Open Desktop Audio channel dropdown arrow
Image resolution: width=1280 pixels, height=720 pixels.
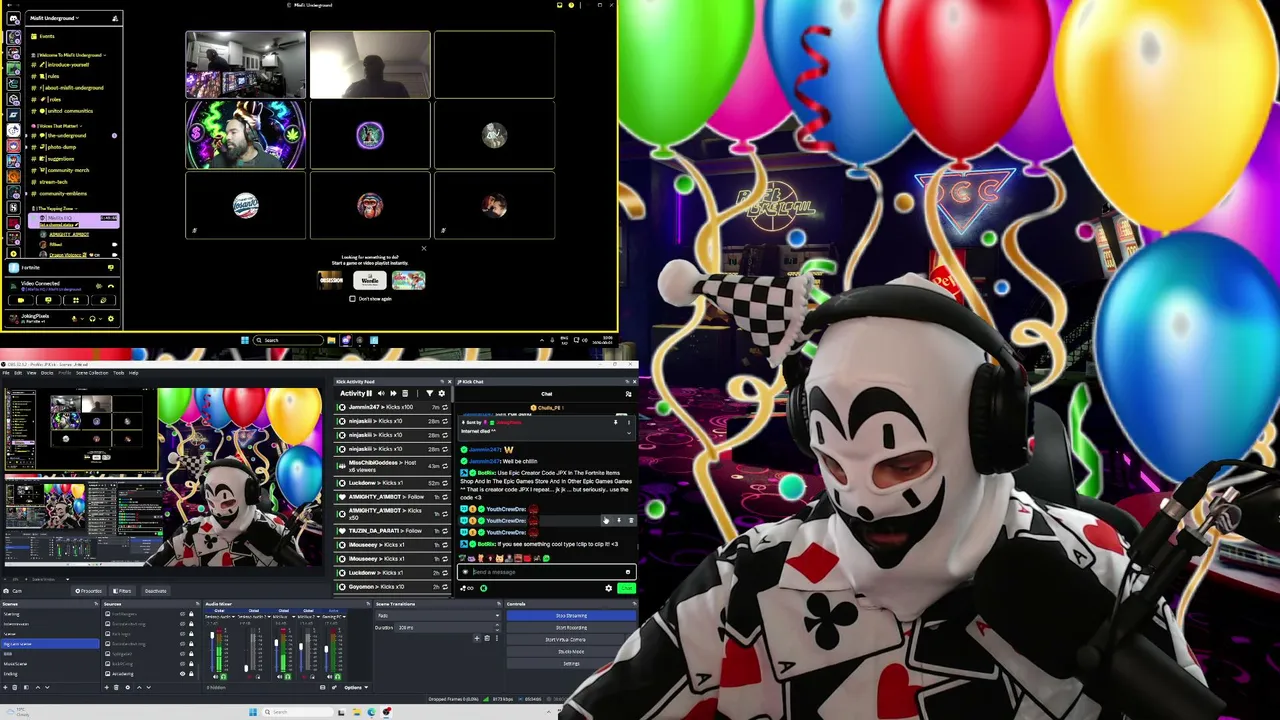pos(233,617)
